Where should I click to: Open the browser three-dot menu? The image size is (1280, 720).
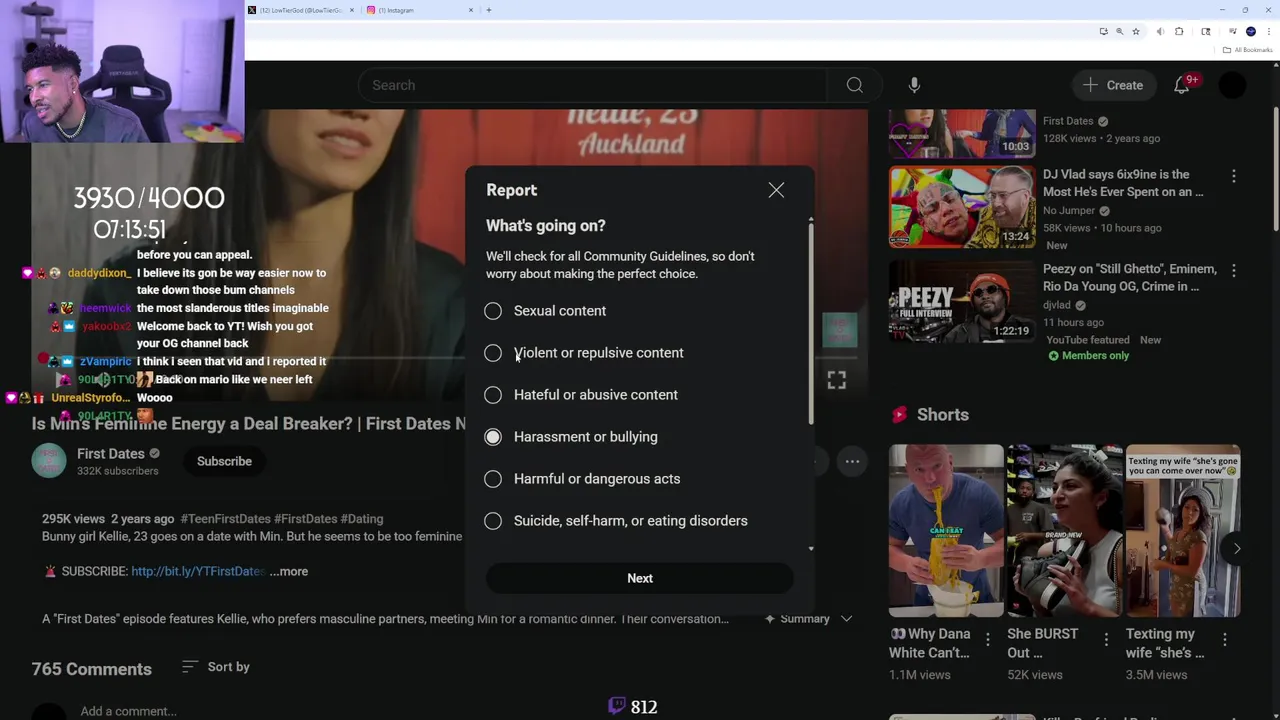pyautogui.click(x=1267, y=32)
